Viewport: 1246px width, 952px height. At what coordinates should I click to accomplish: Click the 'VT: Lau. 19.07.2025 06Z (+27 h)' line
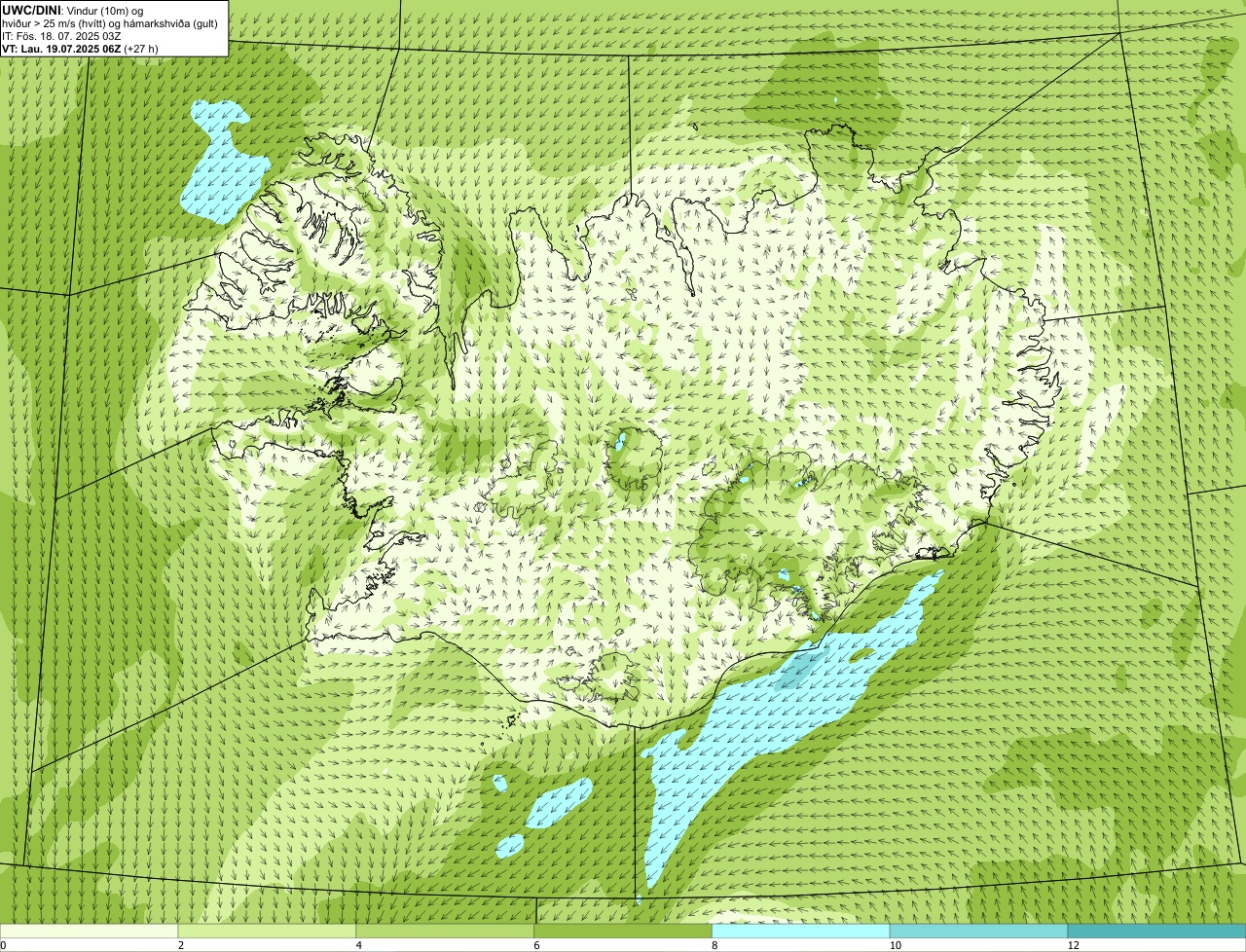(80, 49)
